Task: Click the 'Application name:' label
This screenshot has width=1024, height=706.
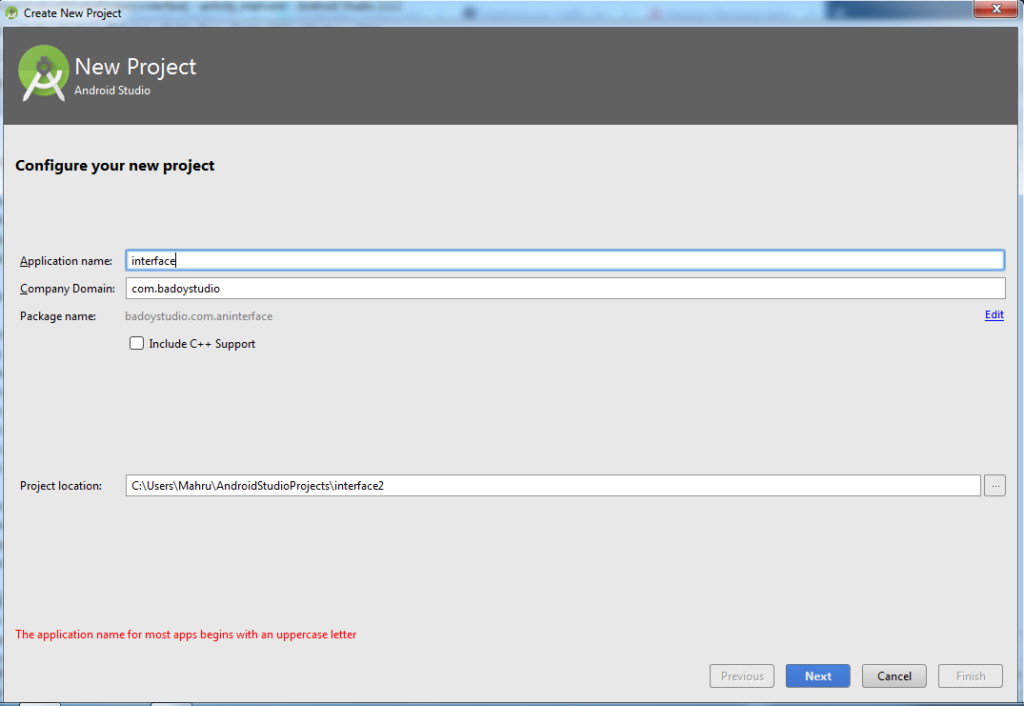Action: 66,261
